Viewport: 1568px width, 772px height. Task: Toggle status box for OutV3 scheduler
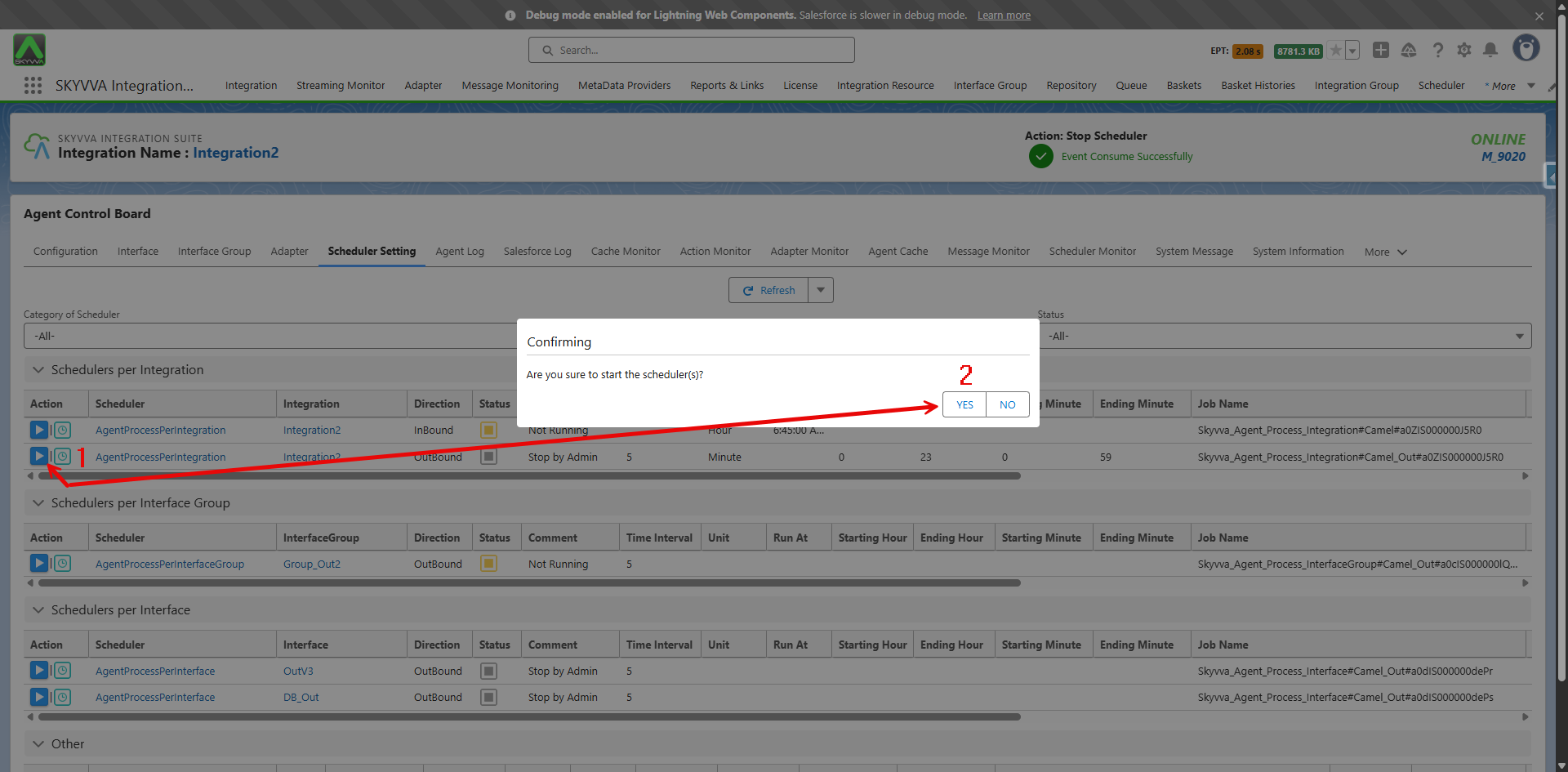pos(488,671)
